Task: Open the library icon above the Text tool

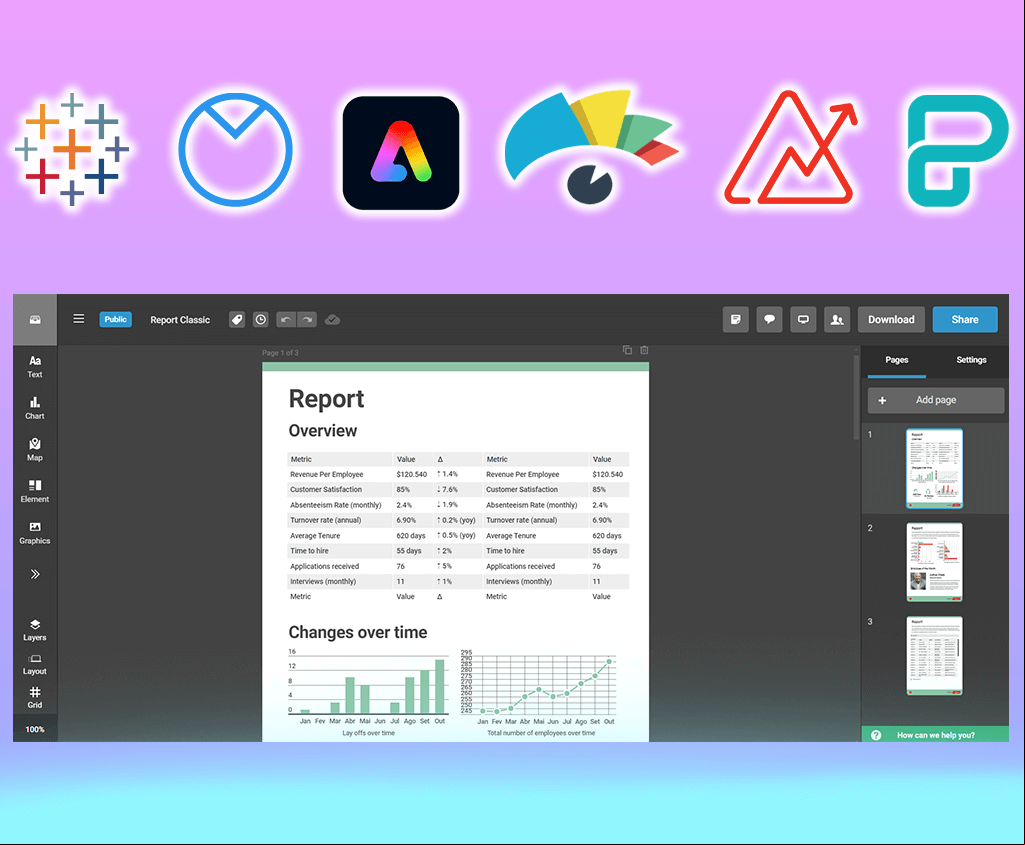Action: coord(35,320)
